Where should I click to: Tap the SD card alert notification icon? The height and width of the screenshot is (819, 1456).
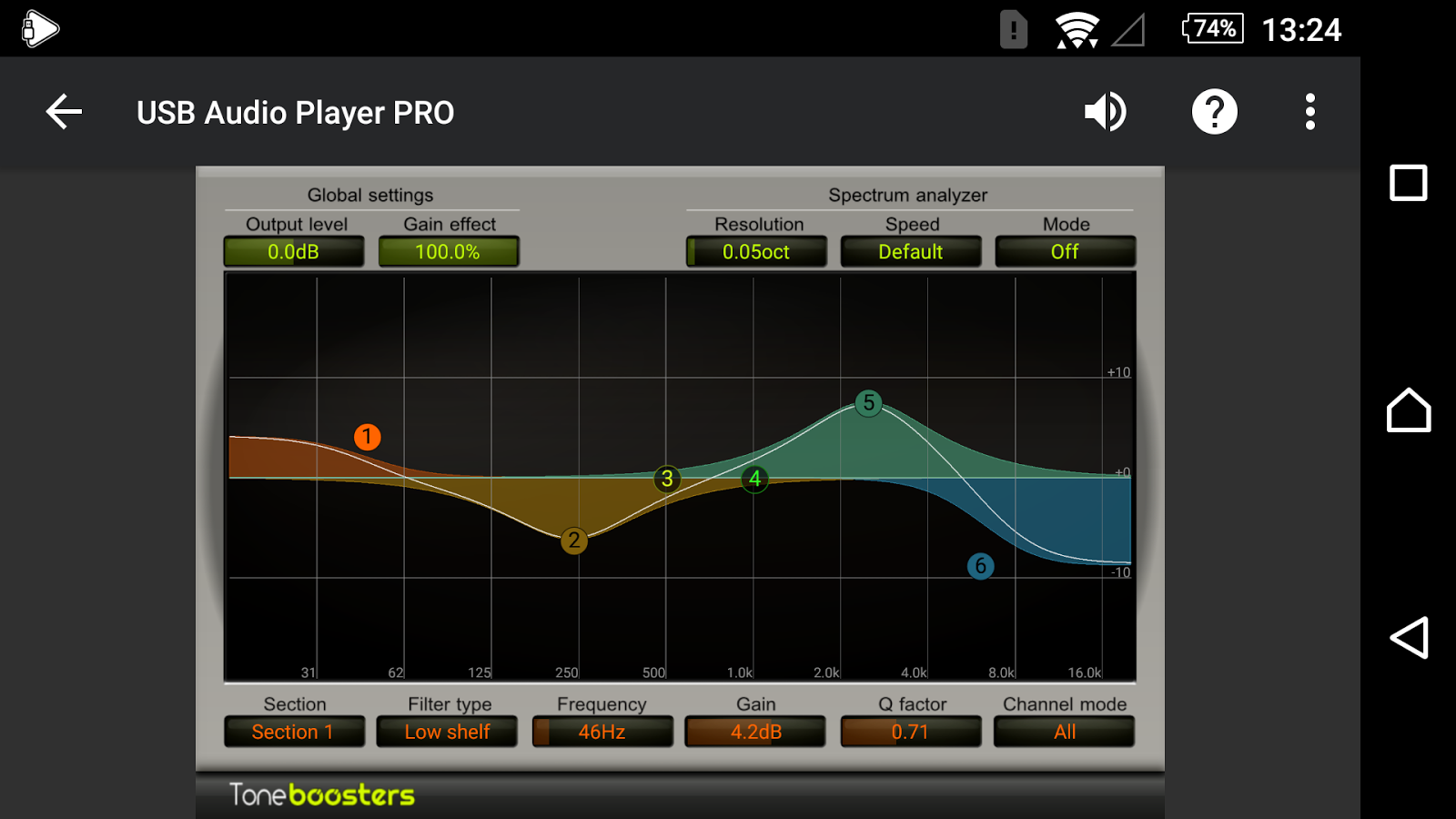point(1013,30)
